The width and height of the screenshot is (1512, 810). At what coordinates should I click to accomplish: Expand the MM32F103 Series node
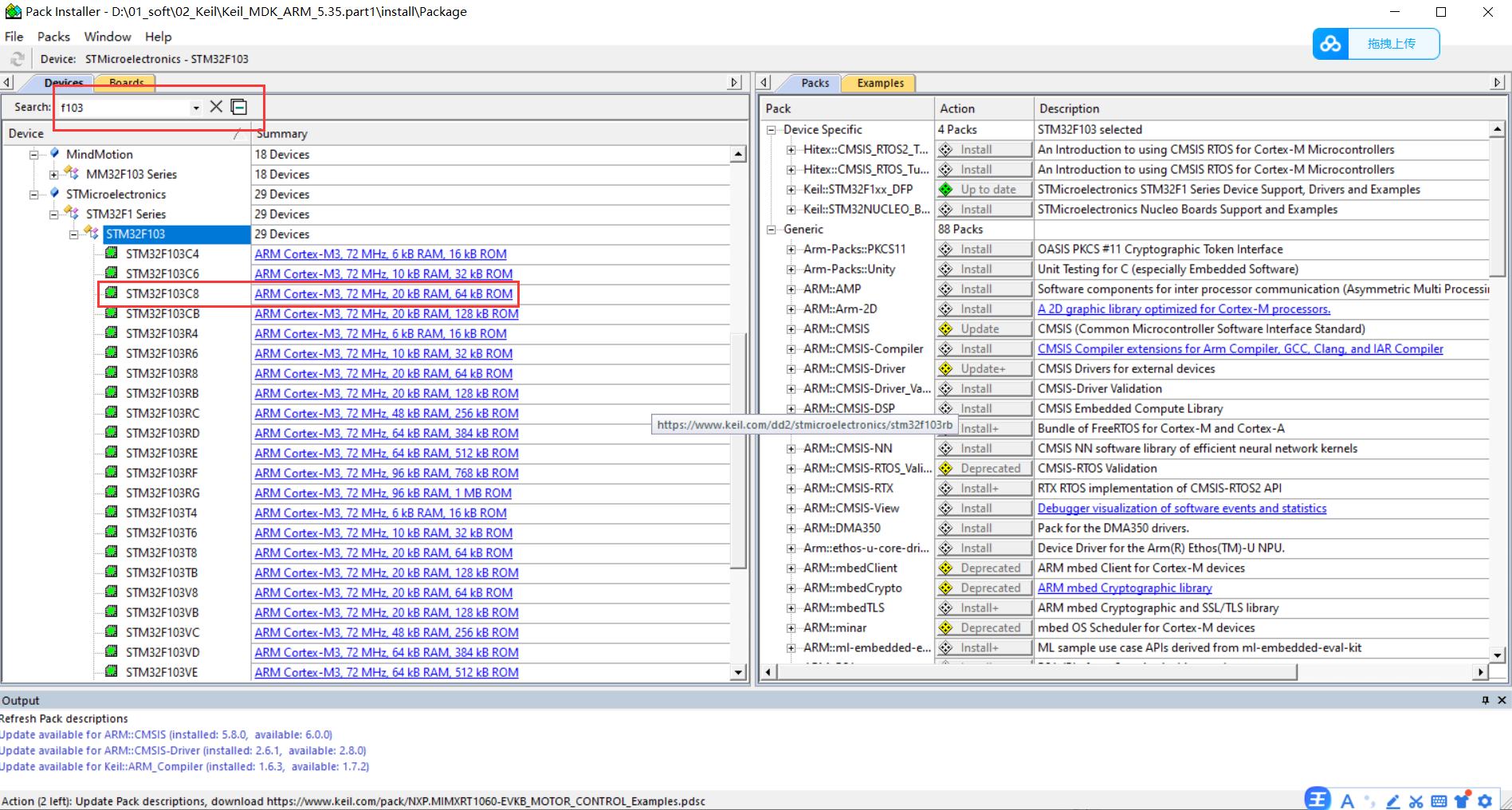tap(53, 175)
